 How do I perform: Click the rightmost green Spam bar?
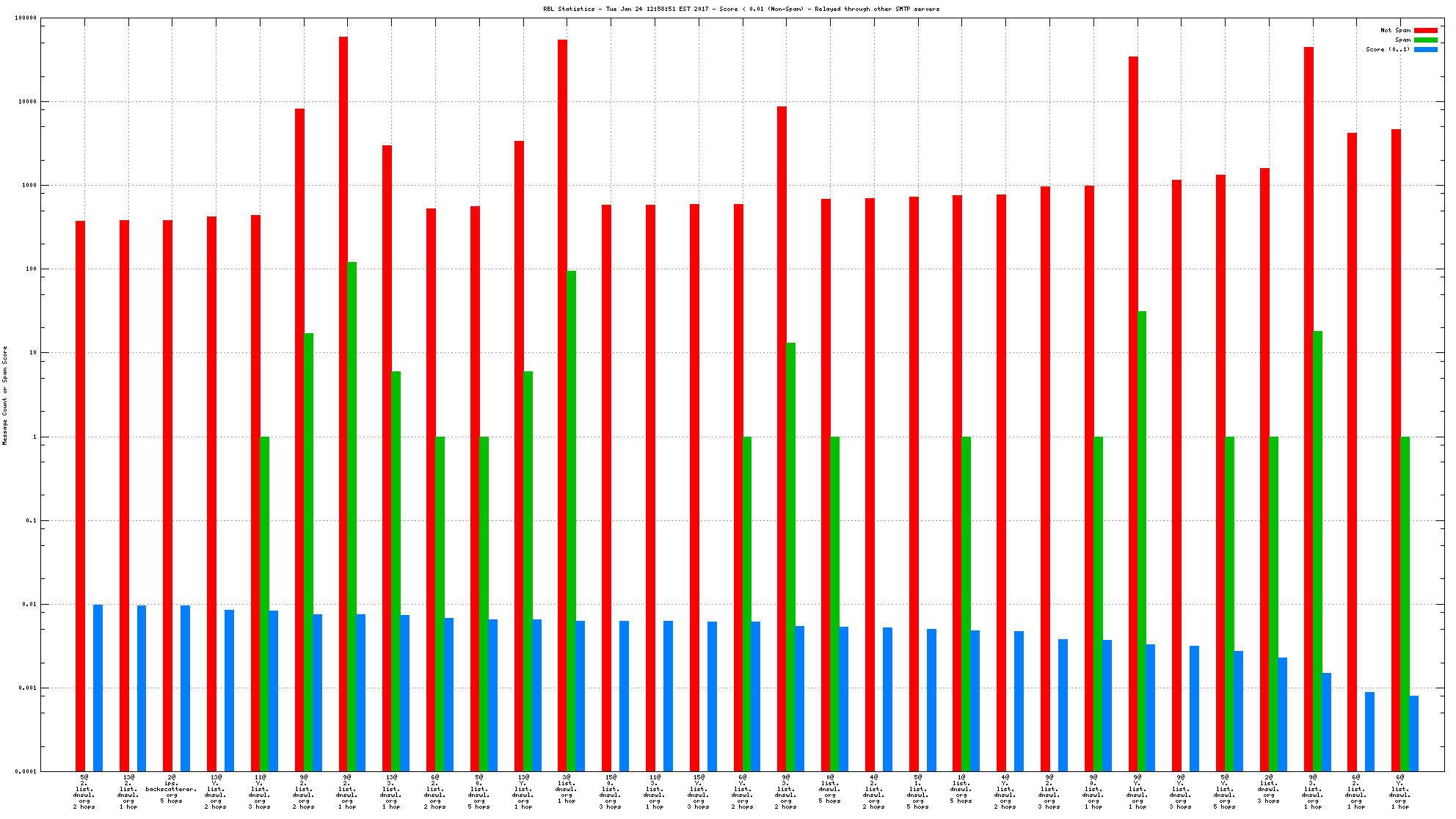pos(1405,603)
